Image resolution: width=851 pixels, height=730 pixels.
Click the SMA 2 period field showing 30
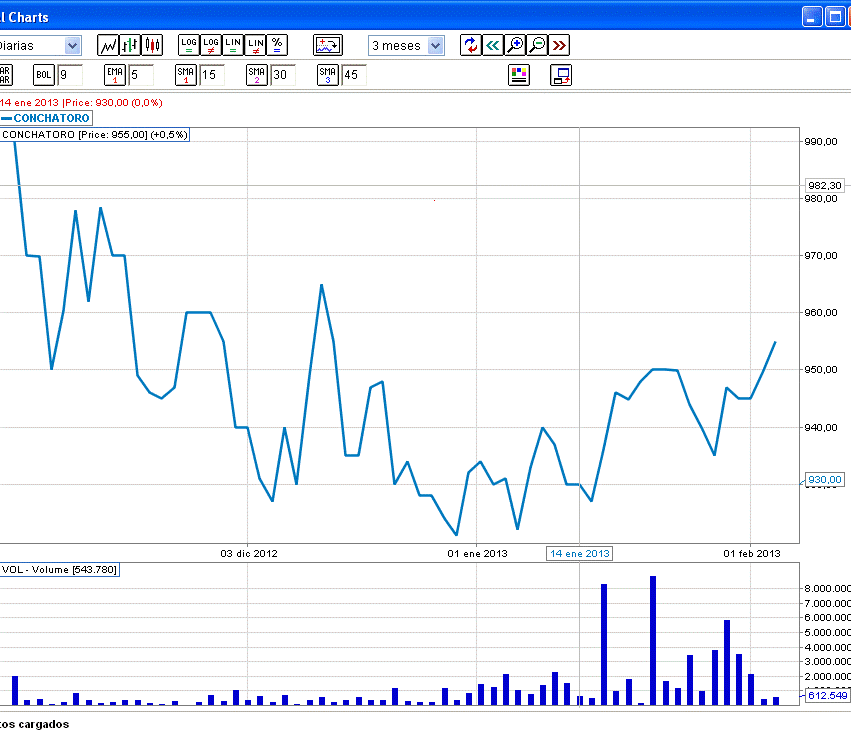283,75
